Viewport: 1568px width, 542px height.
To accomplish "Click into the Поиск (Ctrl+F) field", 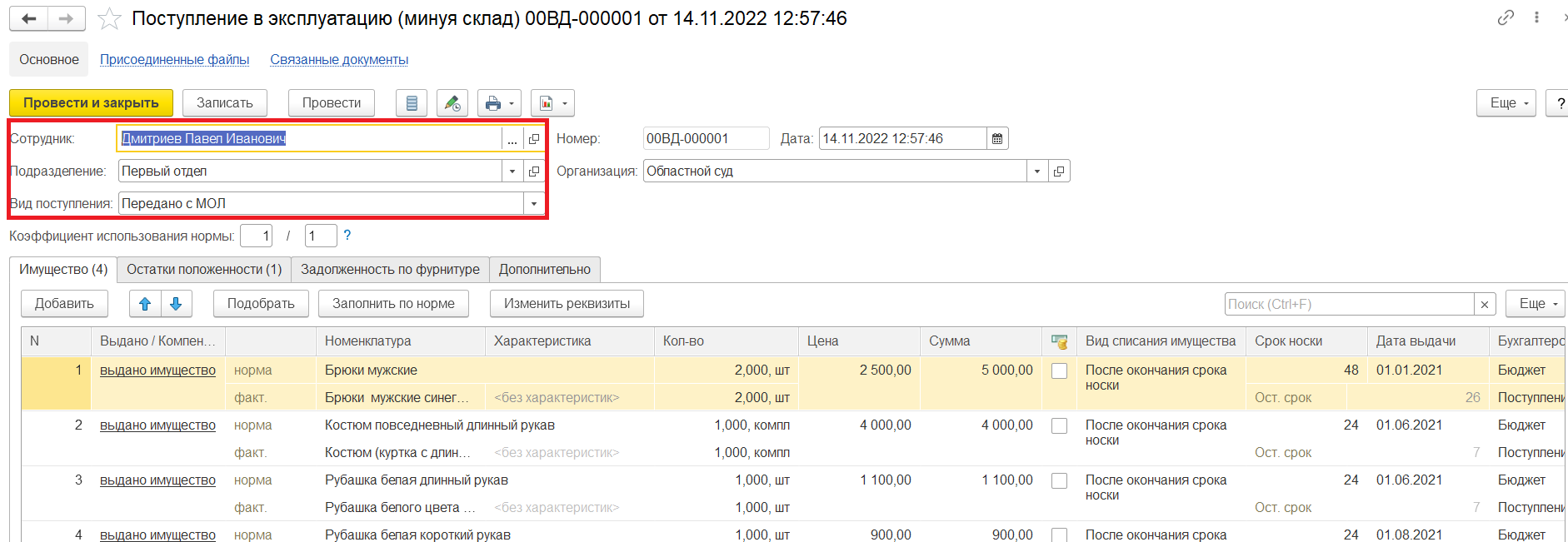I will tap(1350, 305).
